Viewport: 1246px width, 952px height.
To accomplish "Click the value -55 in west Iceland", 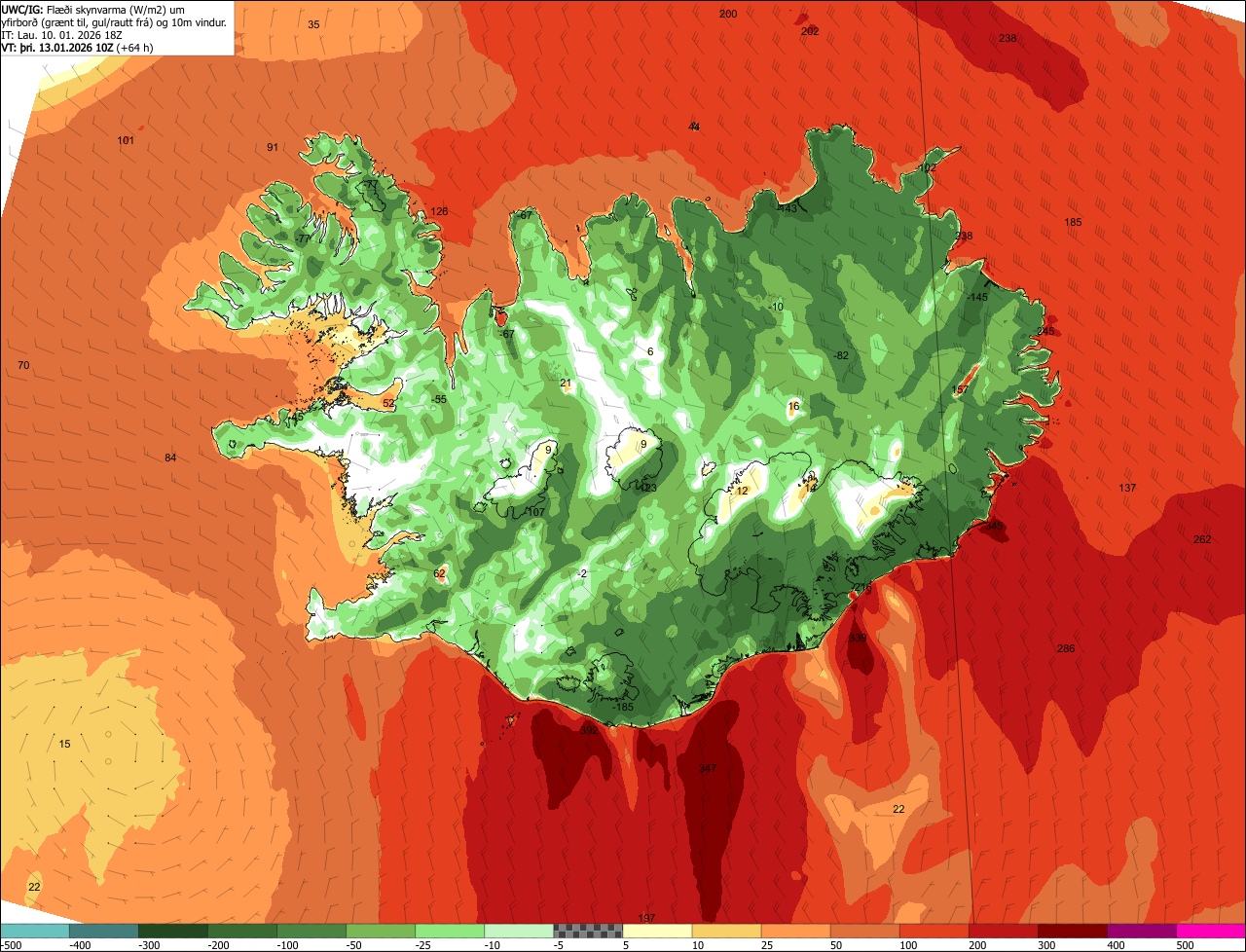I will tap(439, 400).
